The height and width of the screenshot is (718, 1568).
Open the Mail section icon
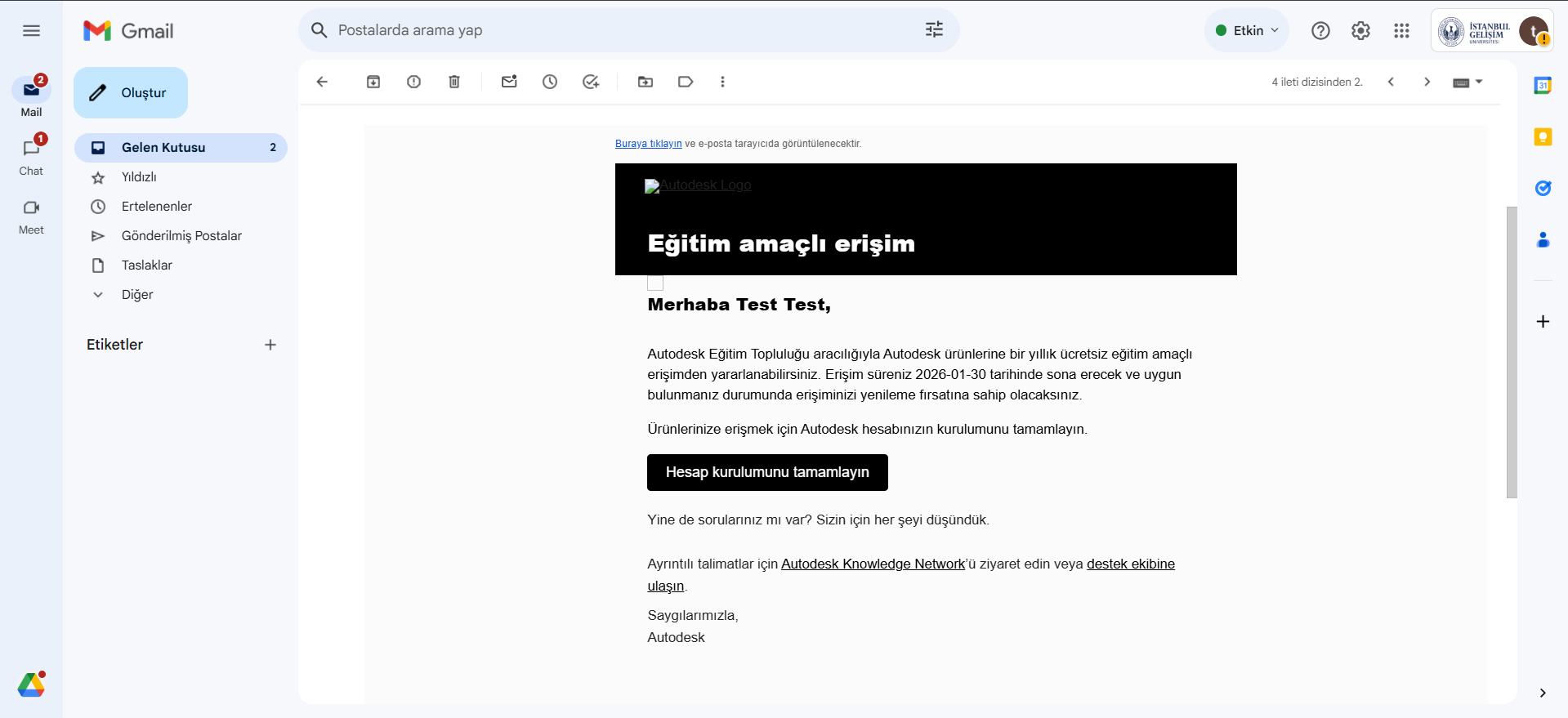(31, 90)
